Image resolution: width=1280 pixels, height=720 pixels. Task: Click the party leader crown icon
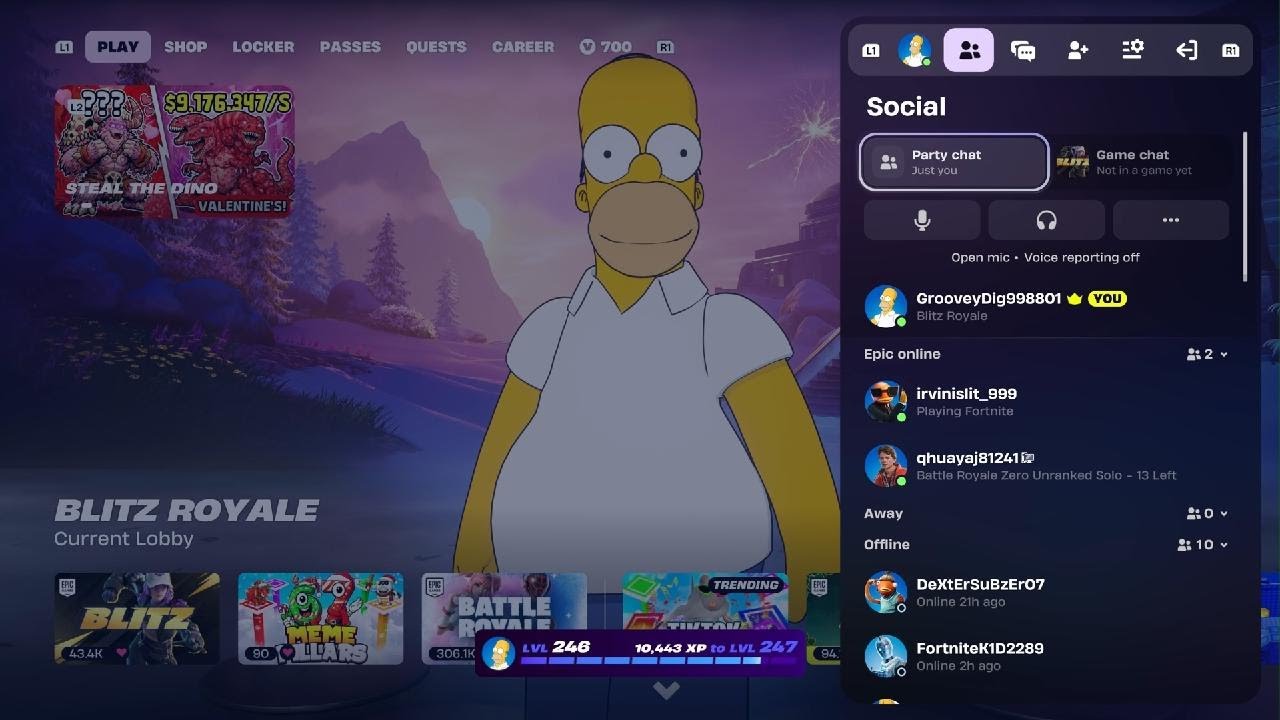pos(1075,298)
